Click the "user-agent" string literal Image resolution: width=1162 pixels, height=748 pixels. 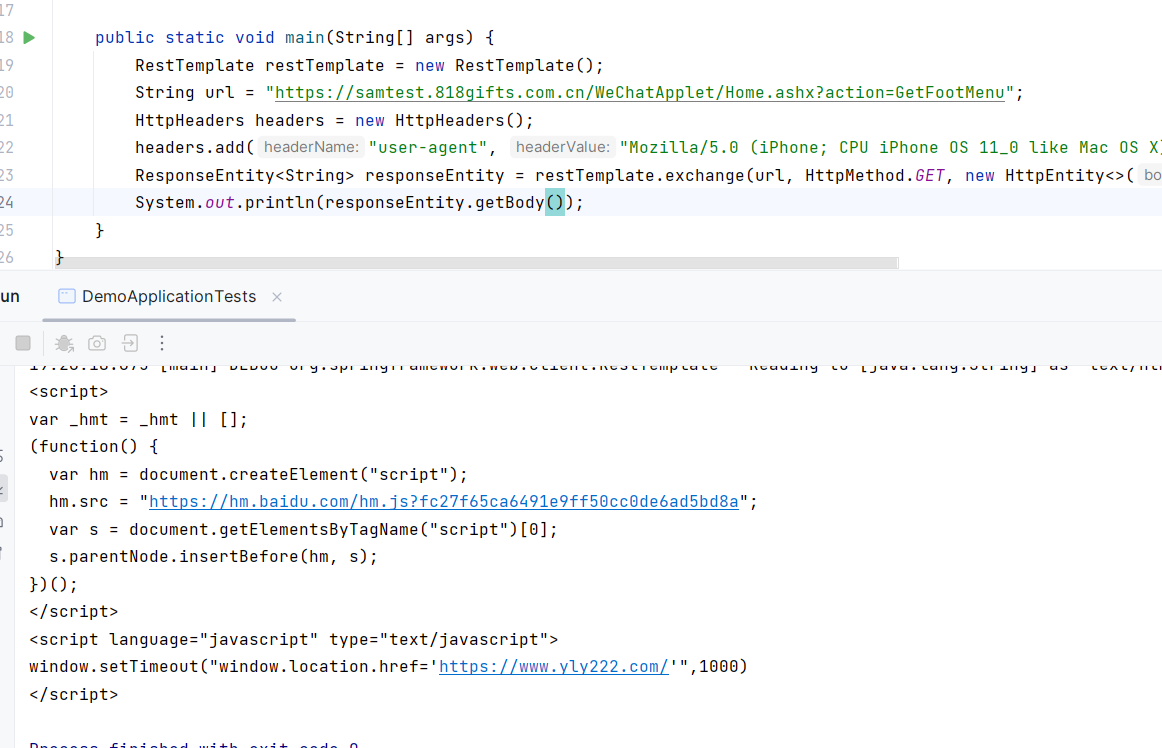pyautogui.click(x=428, y=148)
